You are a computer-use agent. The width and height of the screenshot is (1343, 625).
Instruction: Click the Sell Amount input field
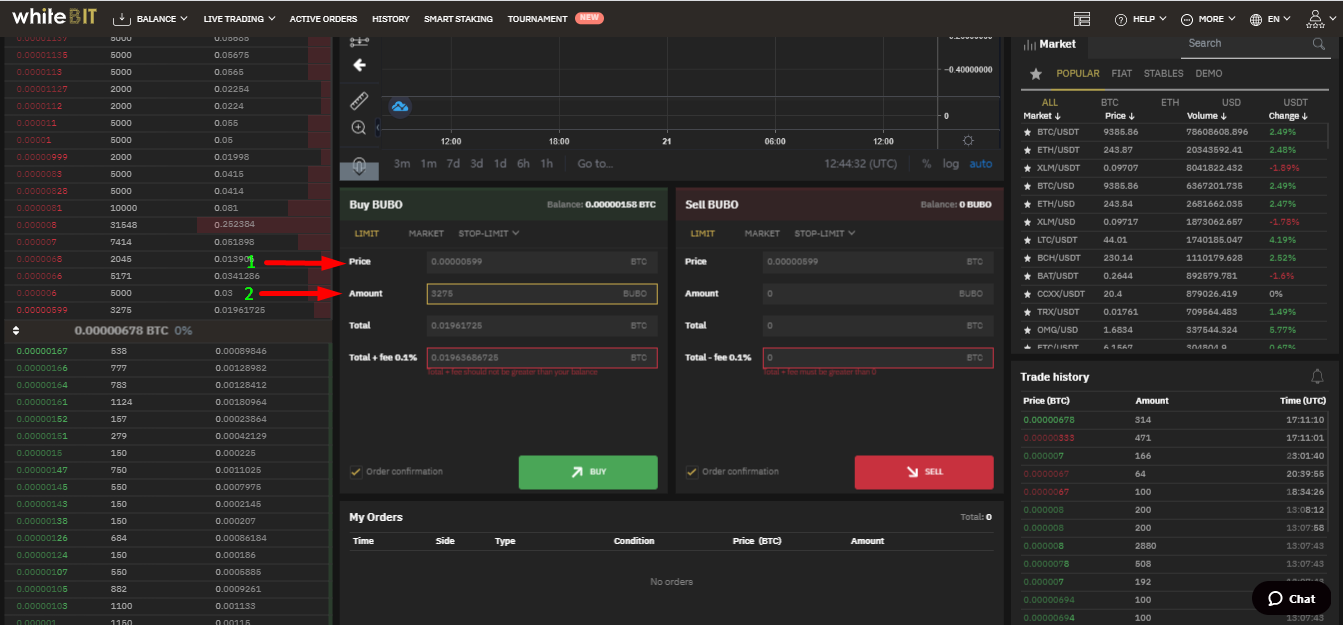tap(878, 294)
